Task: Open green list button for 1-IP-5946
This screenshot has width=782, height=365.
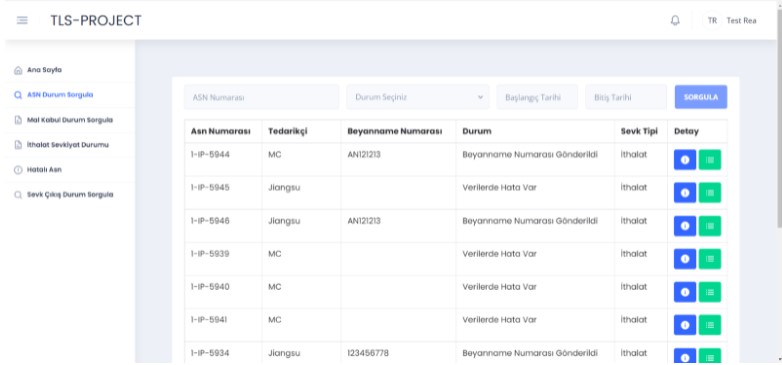Action: click(710, 226)
